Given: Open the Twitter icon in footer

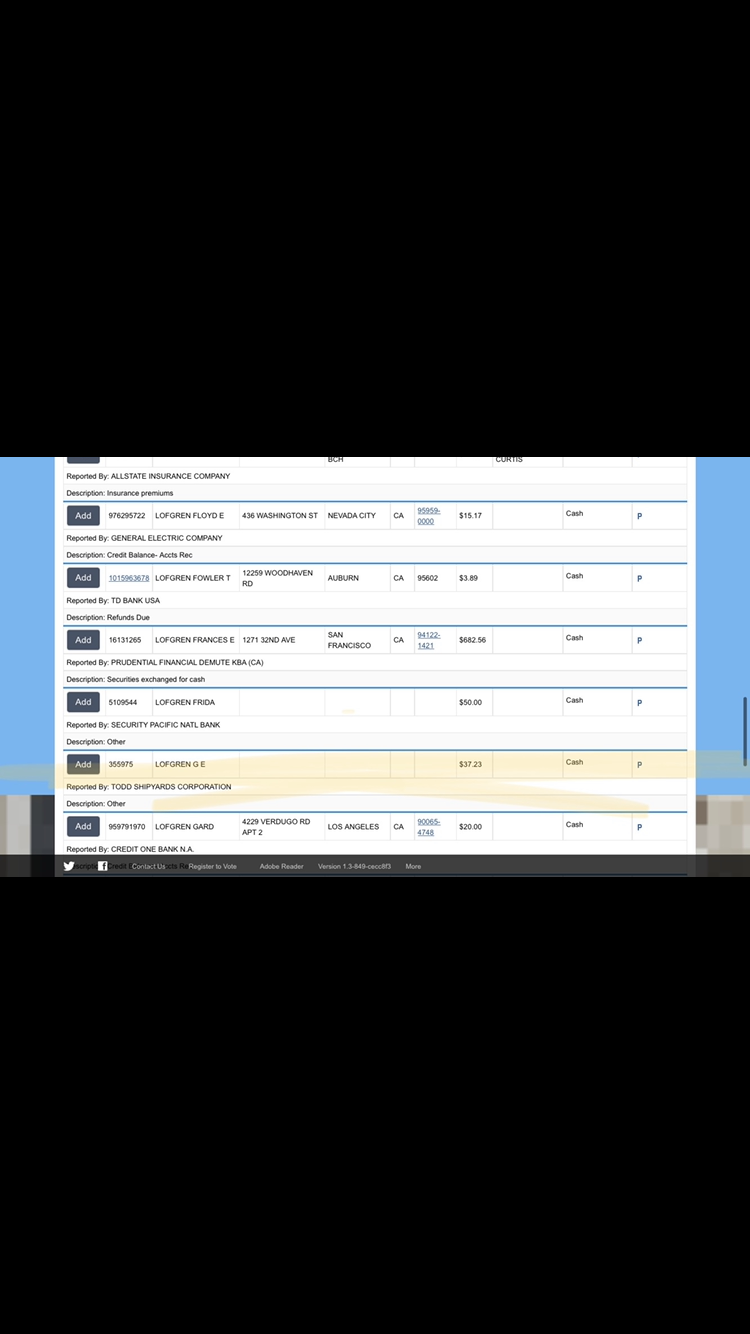Looking at the screenshot, I should (69, 866).
